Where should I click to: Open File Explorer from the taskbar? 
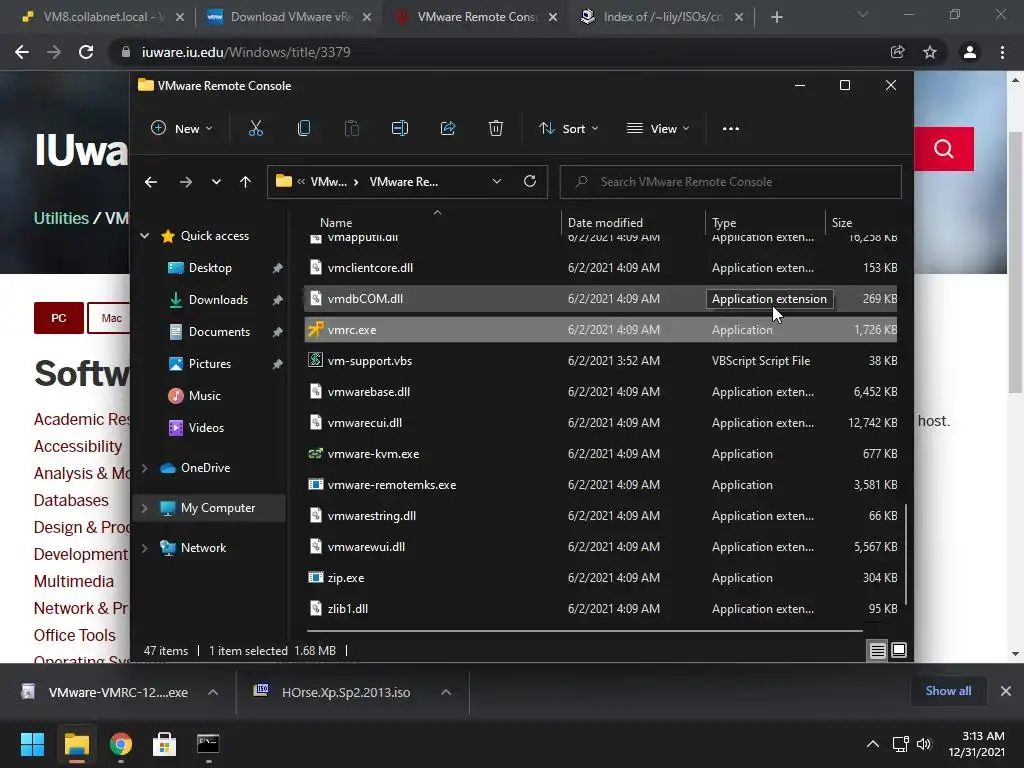coord(76,744)
